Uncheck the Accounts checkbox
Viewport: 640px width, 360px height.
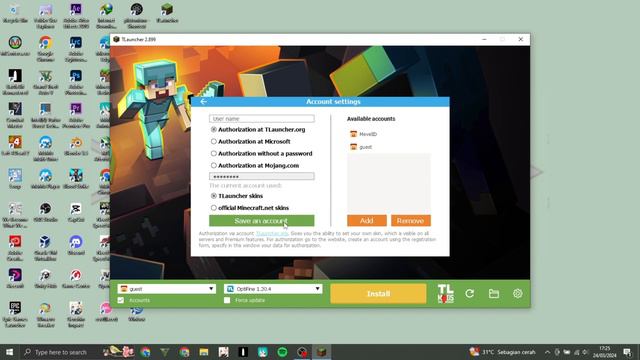click(121, 300)
